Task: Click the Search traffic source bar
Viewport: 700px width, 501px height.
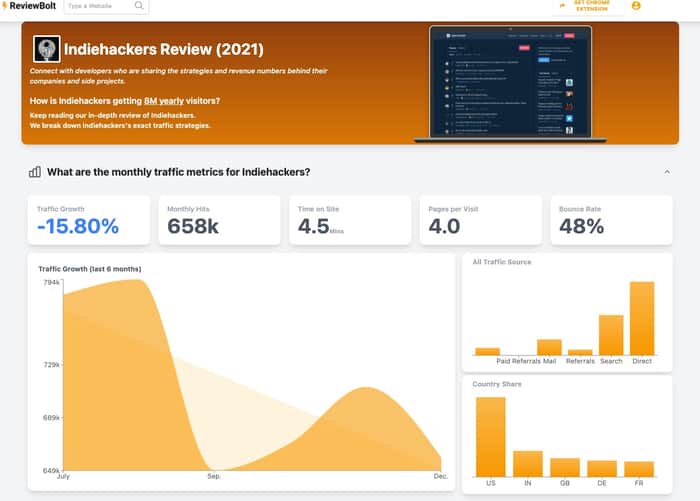Action: (611, 335)
